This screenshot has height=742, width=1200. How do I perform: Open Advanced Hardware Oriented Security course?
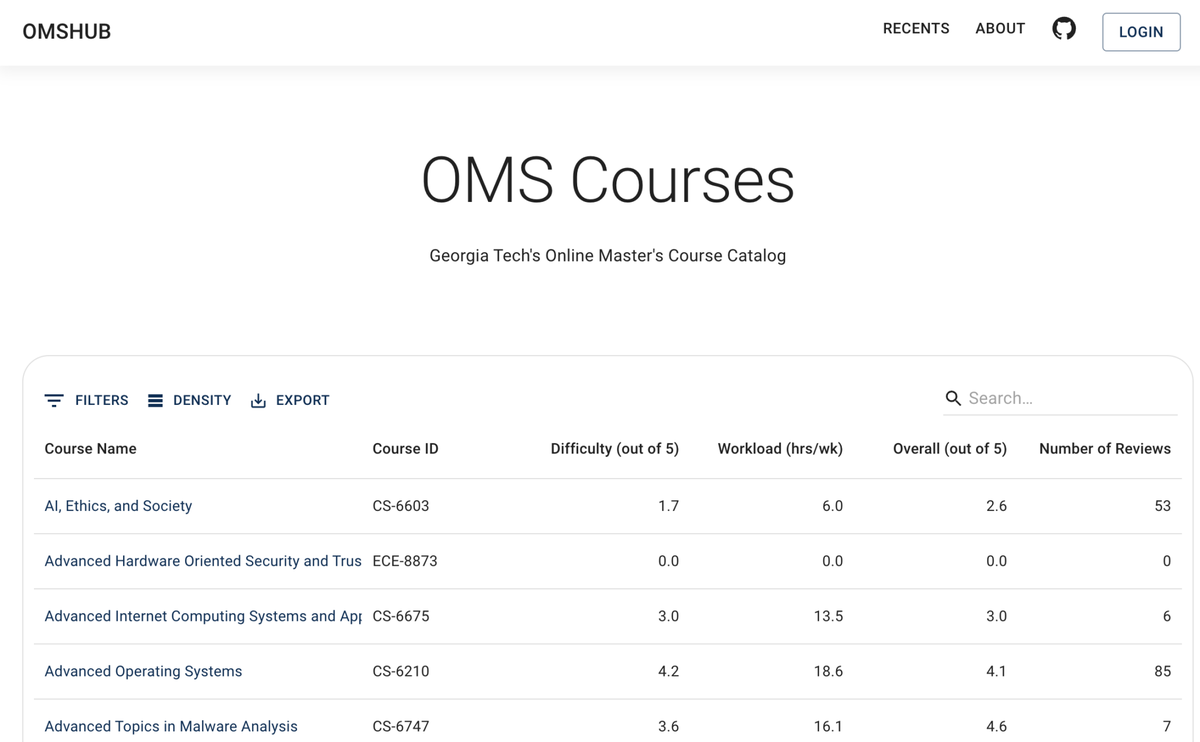(x=203, y=561)
